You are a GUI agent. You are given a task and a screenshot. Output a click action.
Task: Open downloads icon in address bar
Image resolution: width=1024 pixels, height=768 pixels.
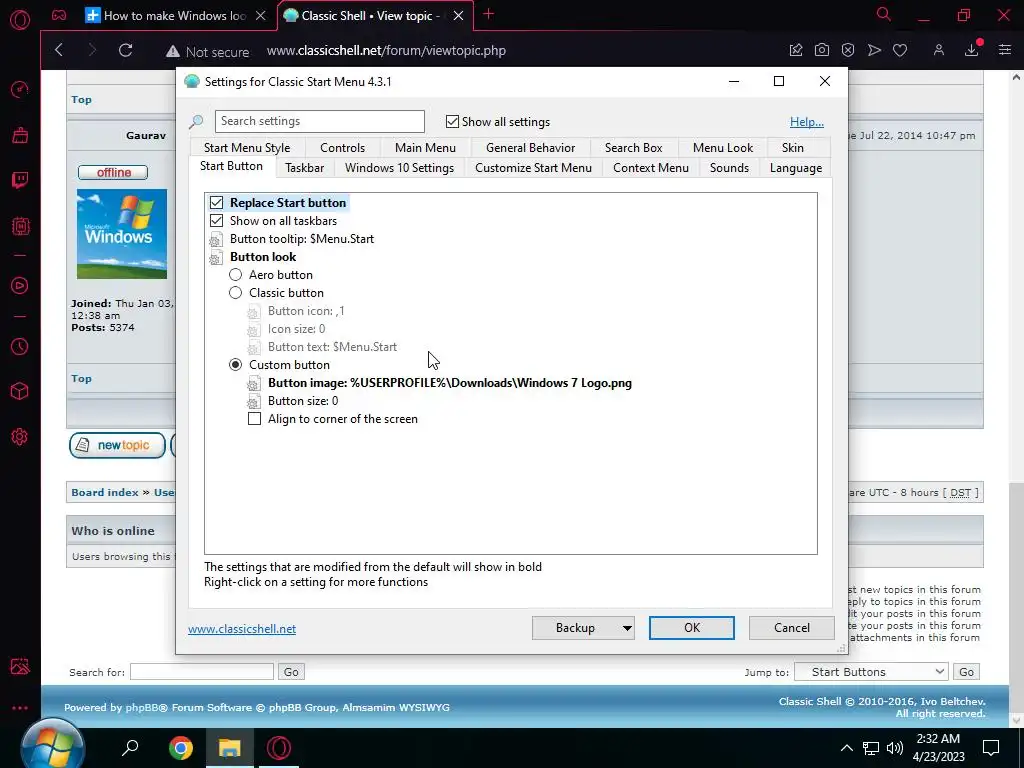[x=972, y=50]
